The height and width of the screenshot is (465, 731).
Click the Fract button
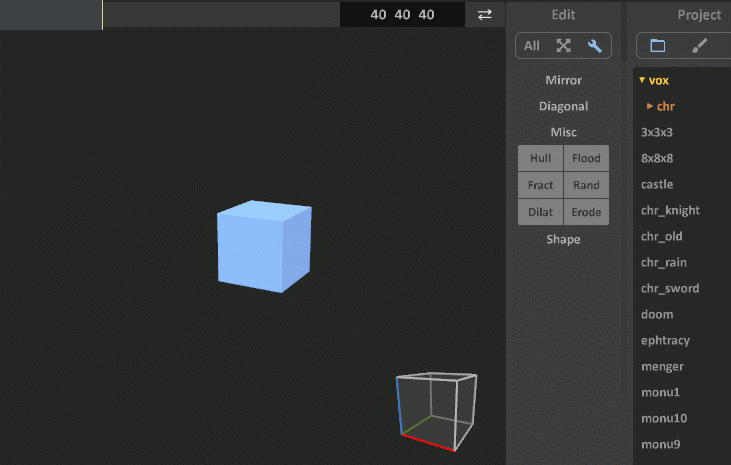(x=540, y=185)
